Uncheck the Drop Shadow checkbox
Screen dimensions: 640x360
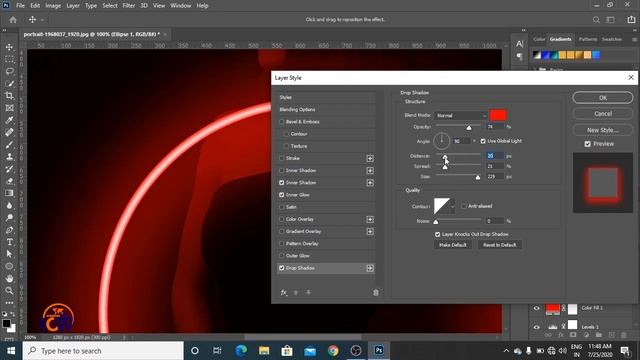click(282, 268)
